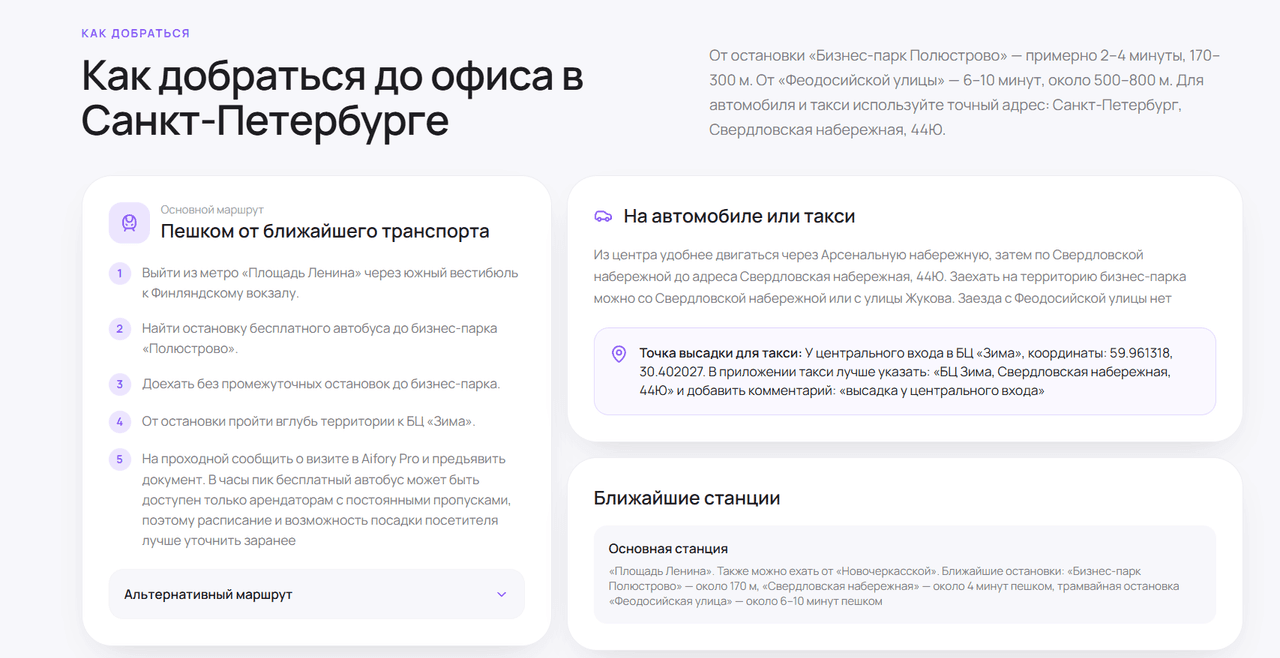The image size is (1280, 658).
Task: Click the 'Основная станция' card title
Action: (x=668, y=549)
